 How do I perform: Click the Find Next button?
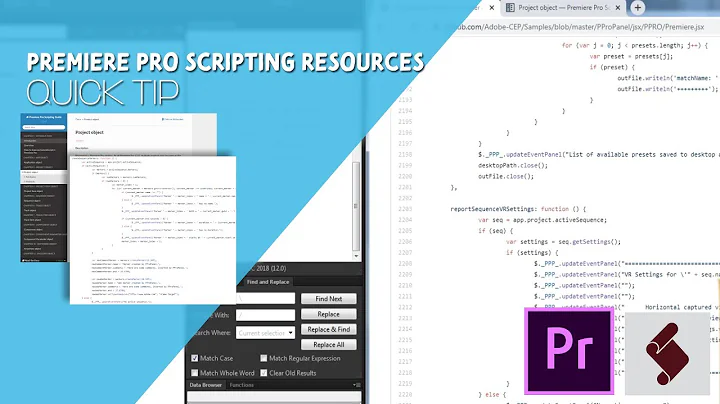[329, 298]
